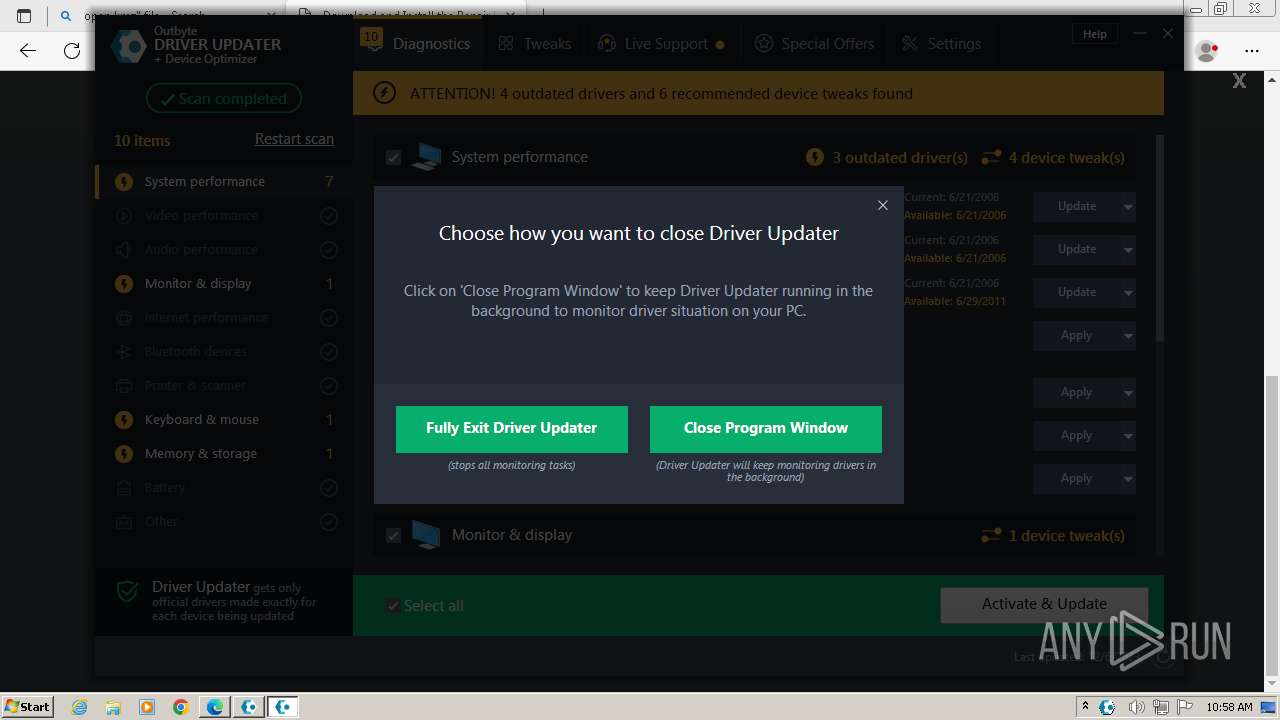The height and width of the screenshot is (720, 1280).
Task: Click the Edge profile avatar icon
Action: coord(1207,50)
